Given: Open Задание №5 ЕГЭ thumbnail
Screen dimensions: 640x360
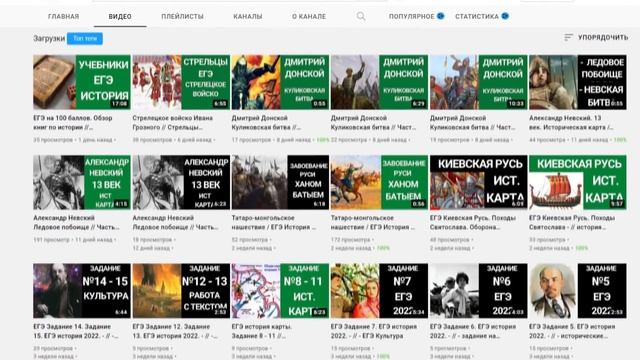Looking at the screenshot, I should 578,291.
